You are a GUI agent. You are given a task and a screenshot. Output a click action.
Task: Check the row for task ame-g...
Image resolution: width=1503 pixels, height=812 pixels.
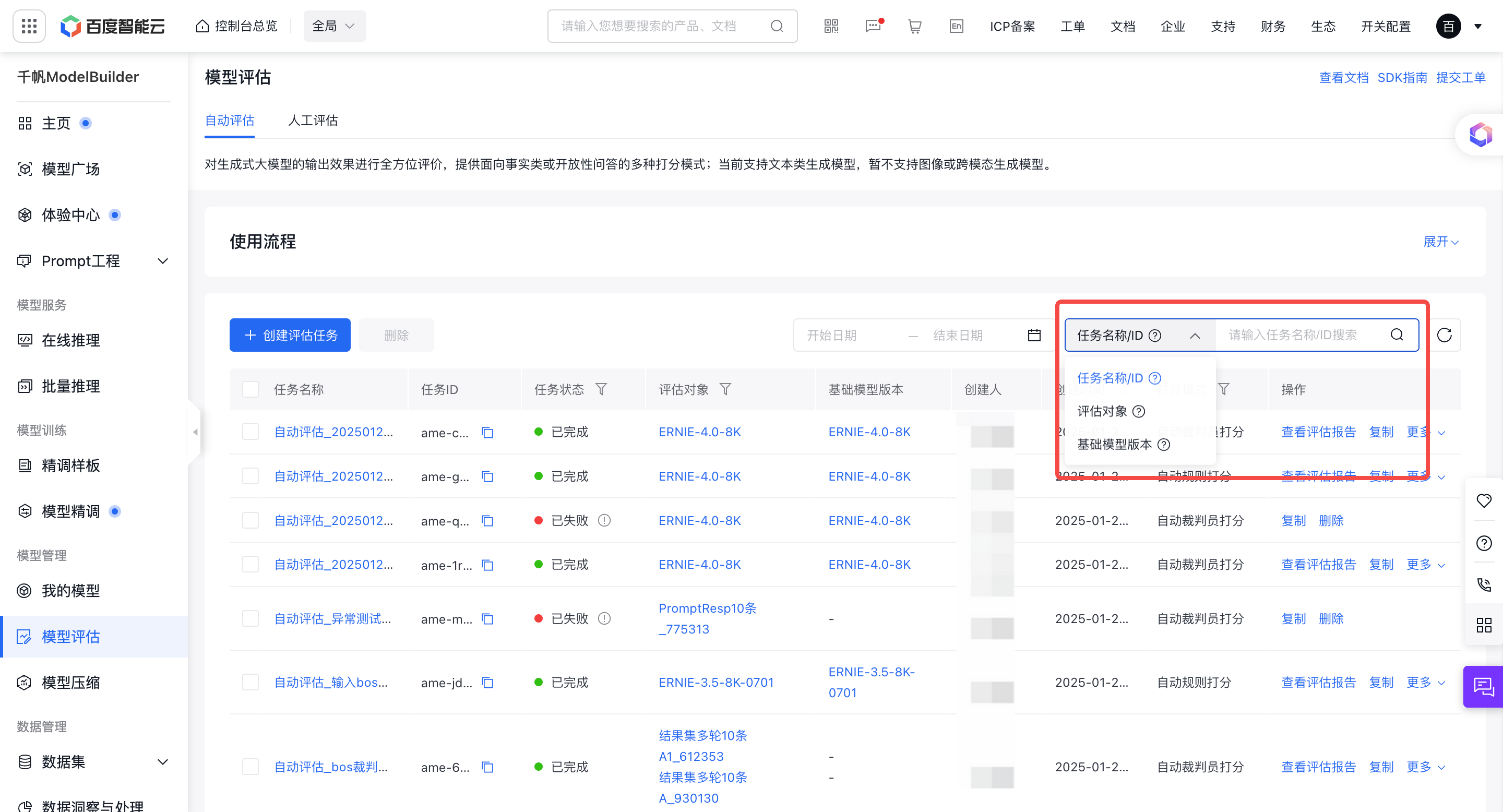tap(250, 476)
